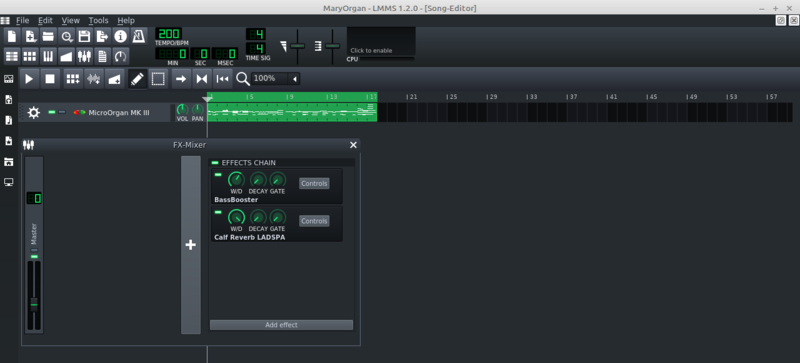Open the computer browser sidebar tab
The width and height of the screenshot is (800, 363).
[9, 182]
